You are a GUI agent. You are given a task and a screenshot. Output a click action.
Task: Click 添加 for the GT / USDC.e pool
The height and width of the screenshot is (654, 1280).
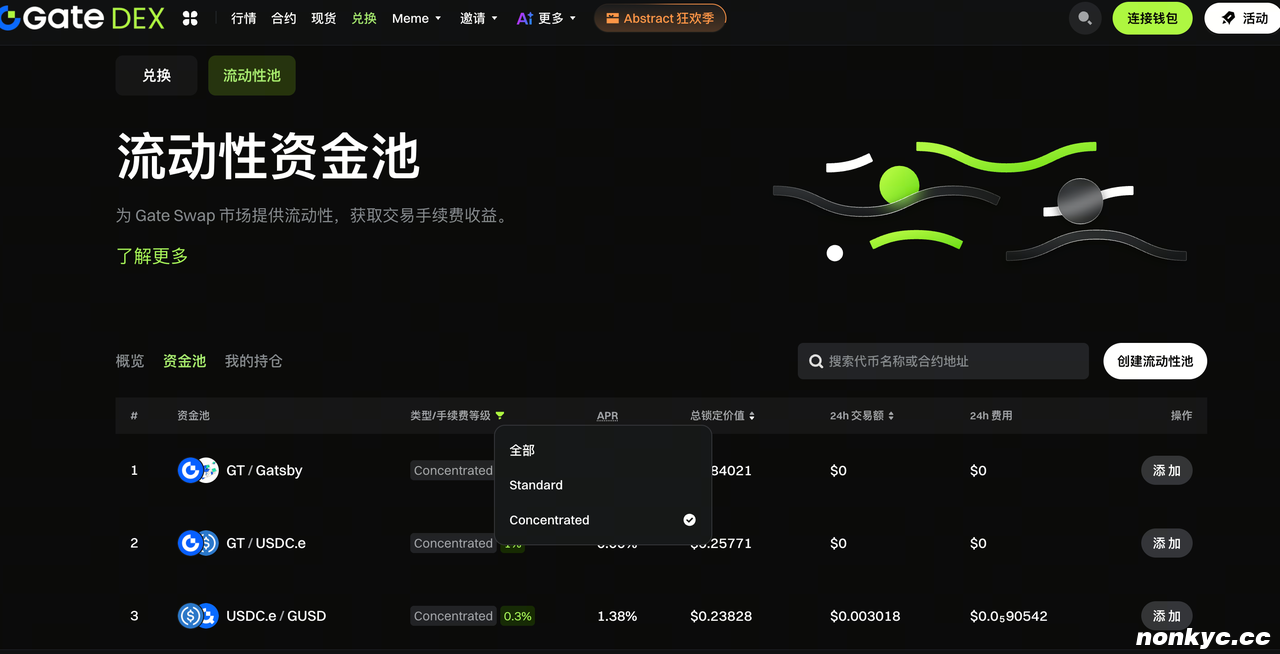(1167, 543)
